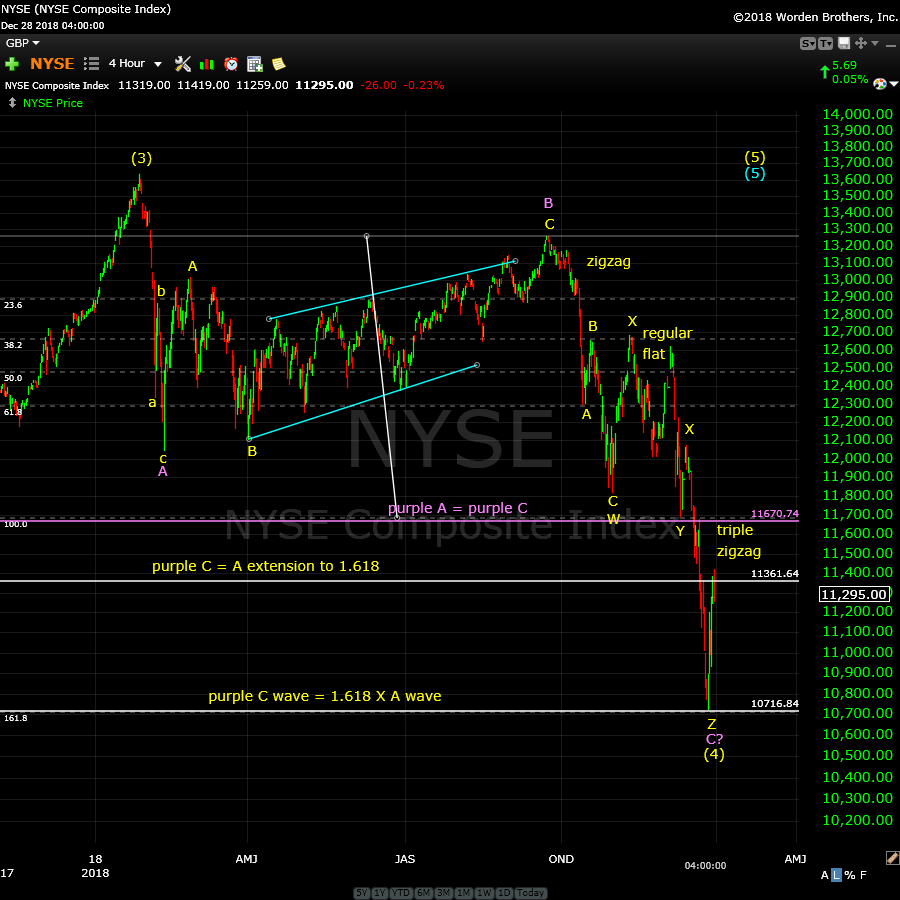Select arithmetic scale A

[824, 875]
